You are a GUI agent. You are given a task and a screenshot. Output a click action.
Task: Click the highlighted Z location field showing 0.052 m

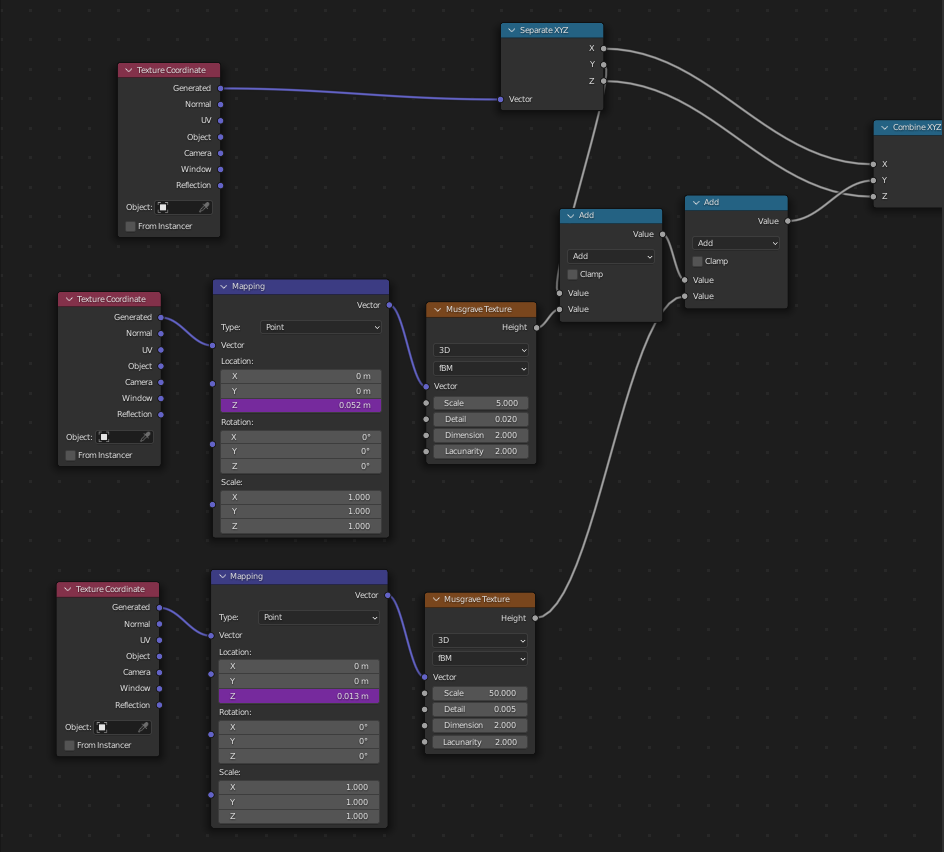click(x=301, y=406)
